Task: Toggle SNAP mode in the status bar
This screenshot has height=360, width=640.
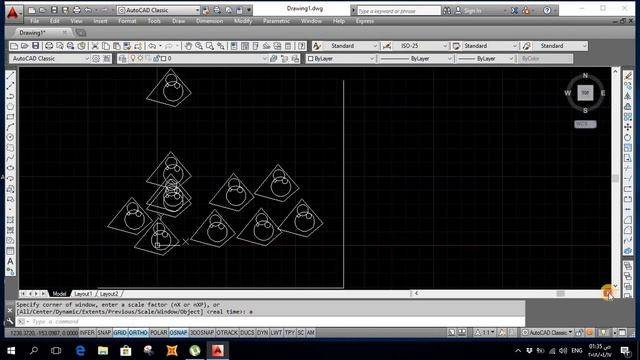Action: pyautogui.click(x=104, y=333)
